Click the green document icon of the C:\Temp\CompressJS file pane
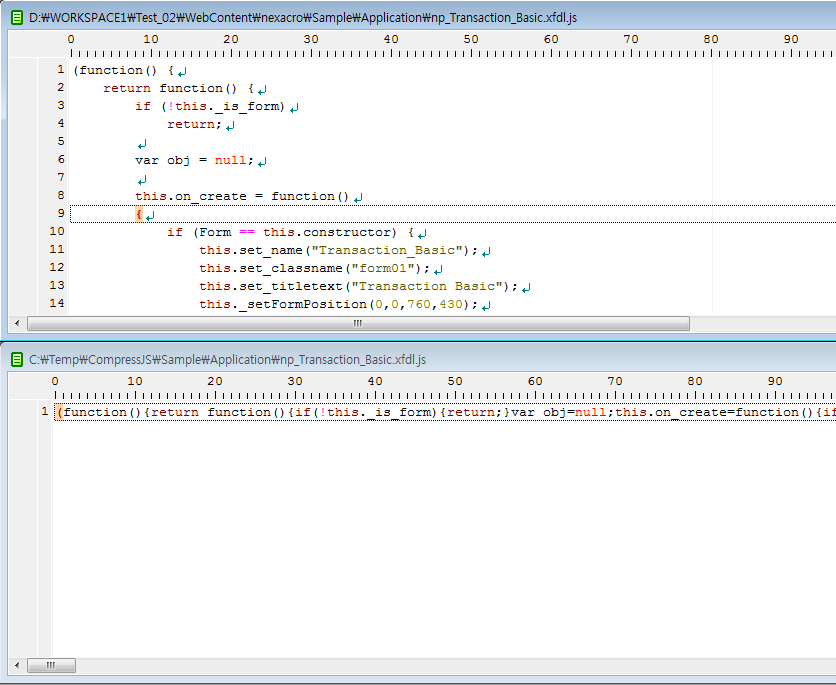 pos(17,360)
